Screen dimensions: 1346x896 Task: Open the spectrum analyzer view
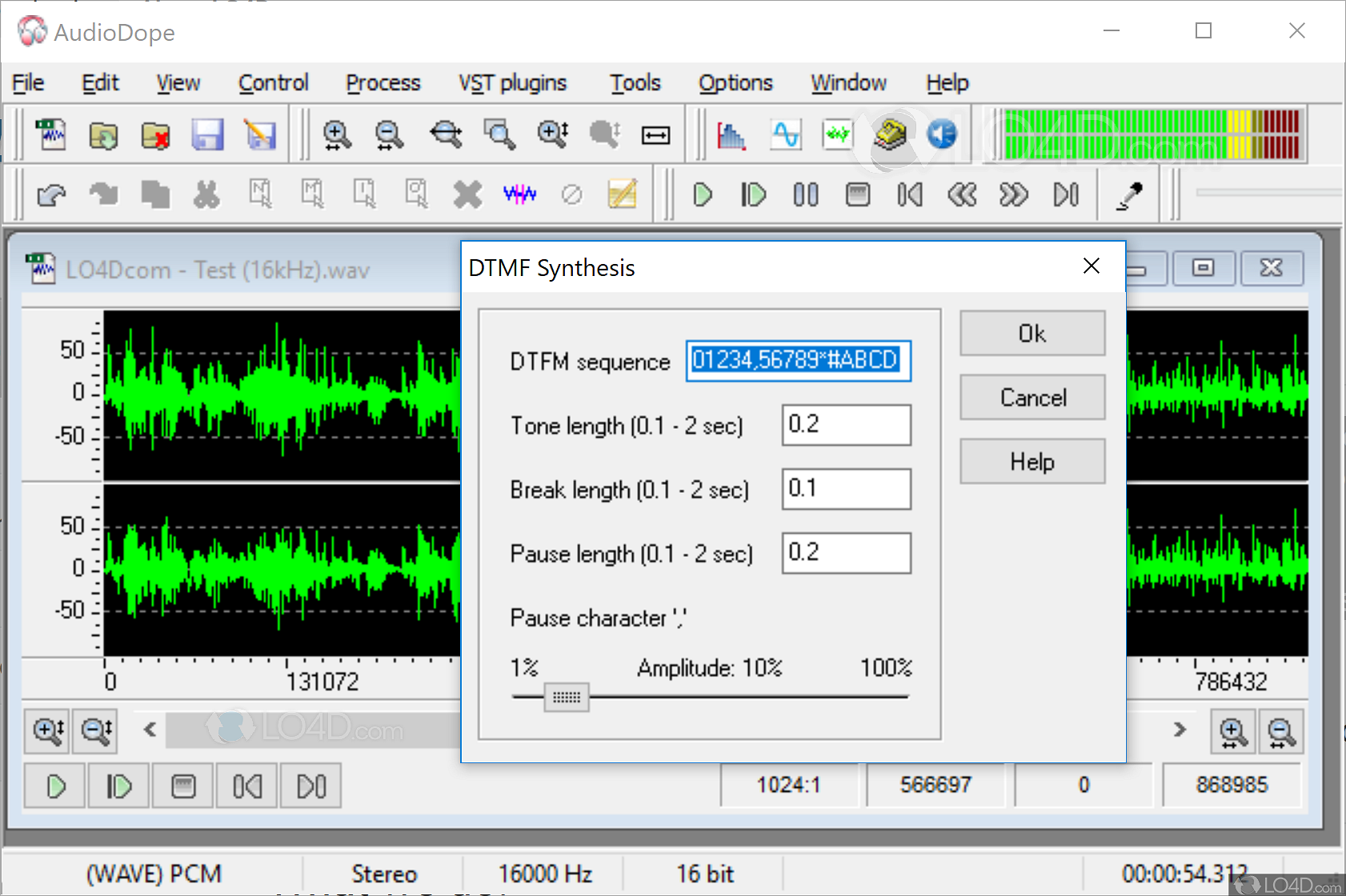point(732,134)
